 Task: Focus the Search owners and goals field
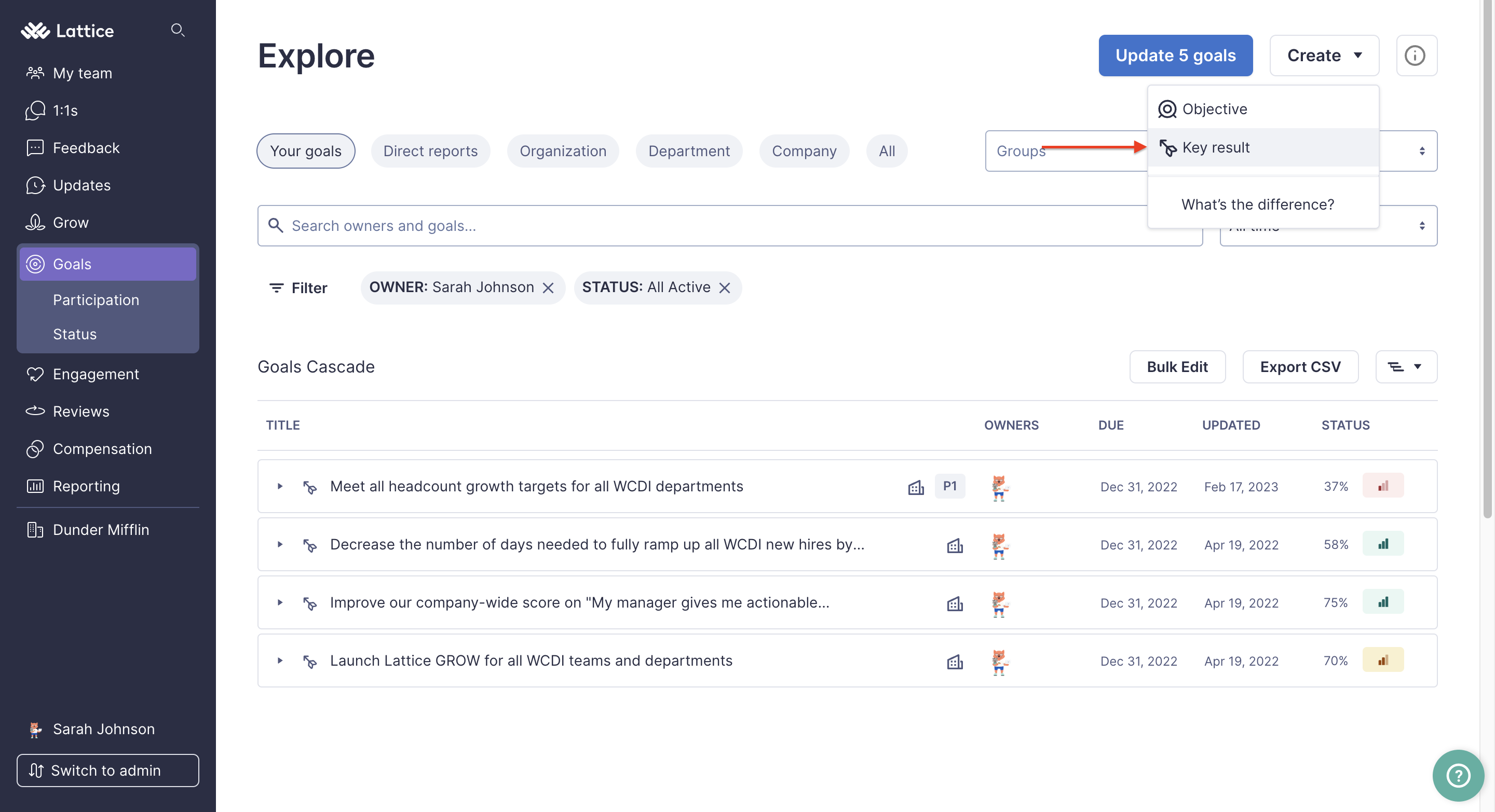tap(730, 226)
